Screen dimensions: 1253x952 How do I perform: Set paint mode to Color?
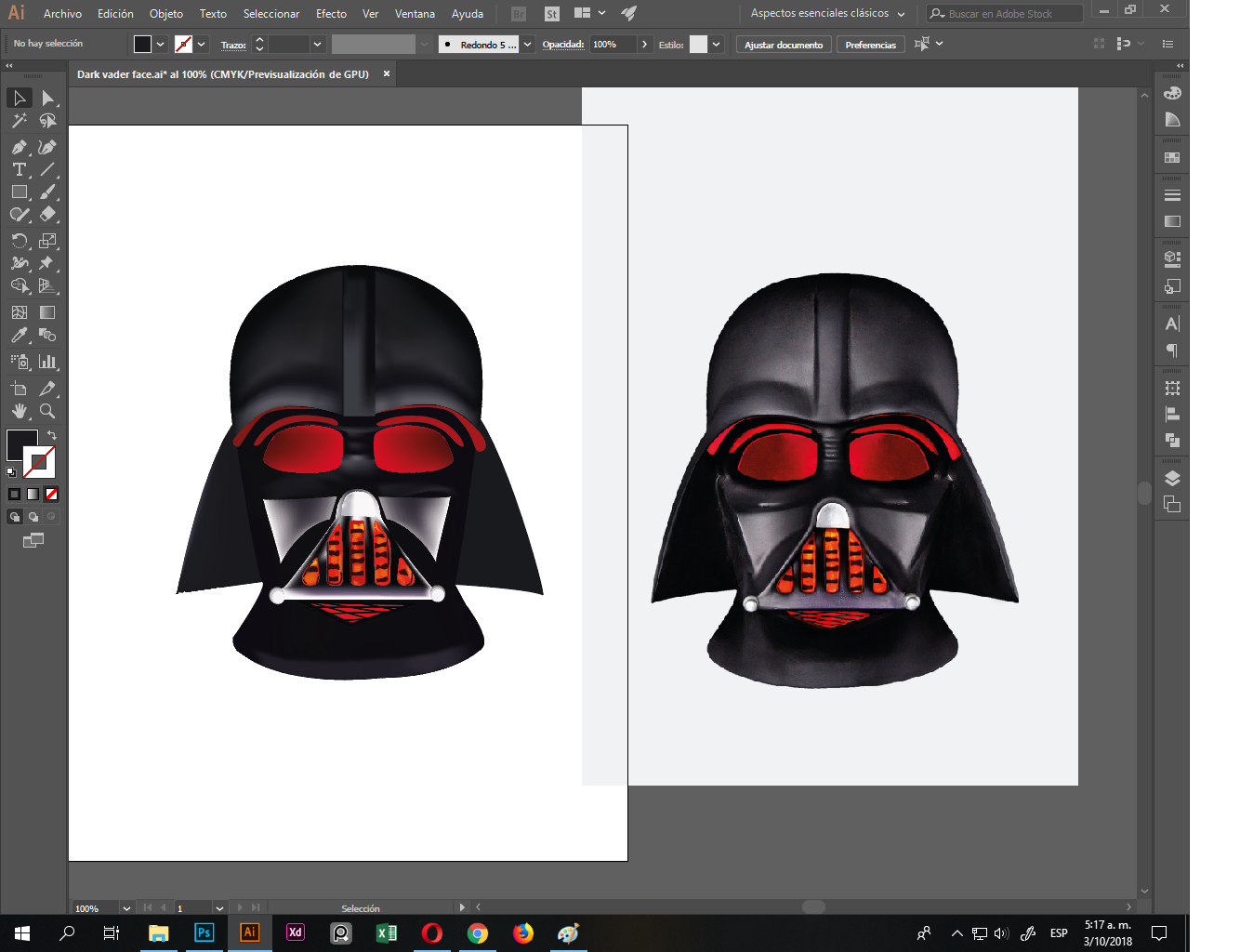[x=14, y=494]
